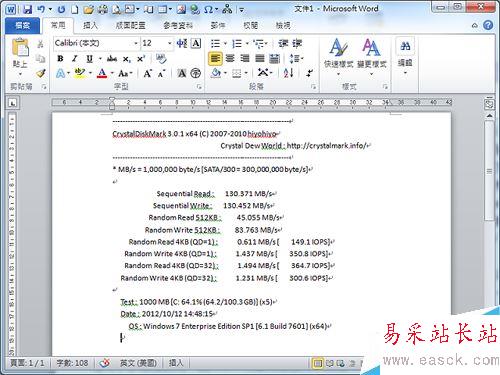
Task: Click the Text Effects glowing A icon
Action: [x=60, y=73]
